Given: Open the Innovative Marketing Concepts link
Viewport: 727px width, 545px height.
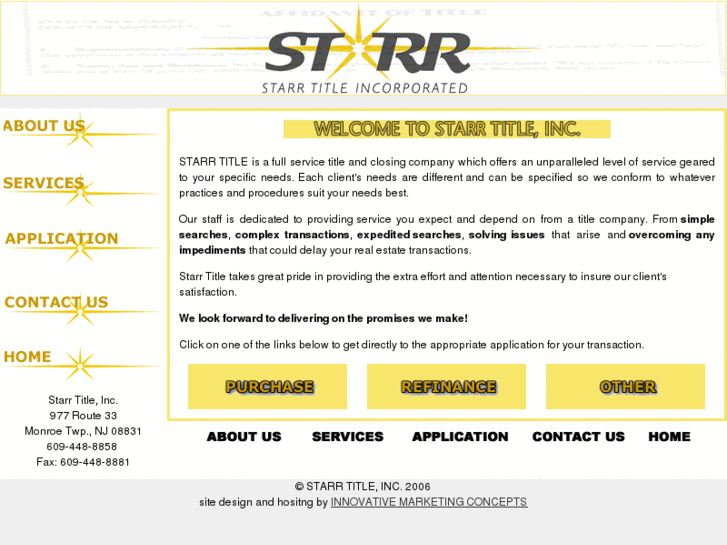Looking at the screenshot, I should coord(429,502).
